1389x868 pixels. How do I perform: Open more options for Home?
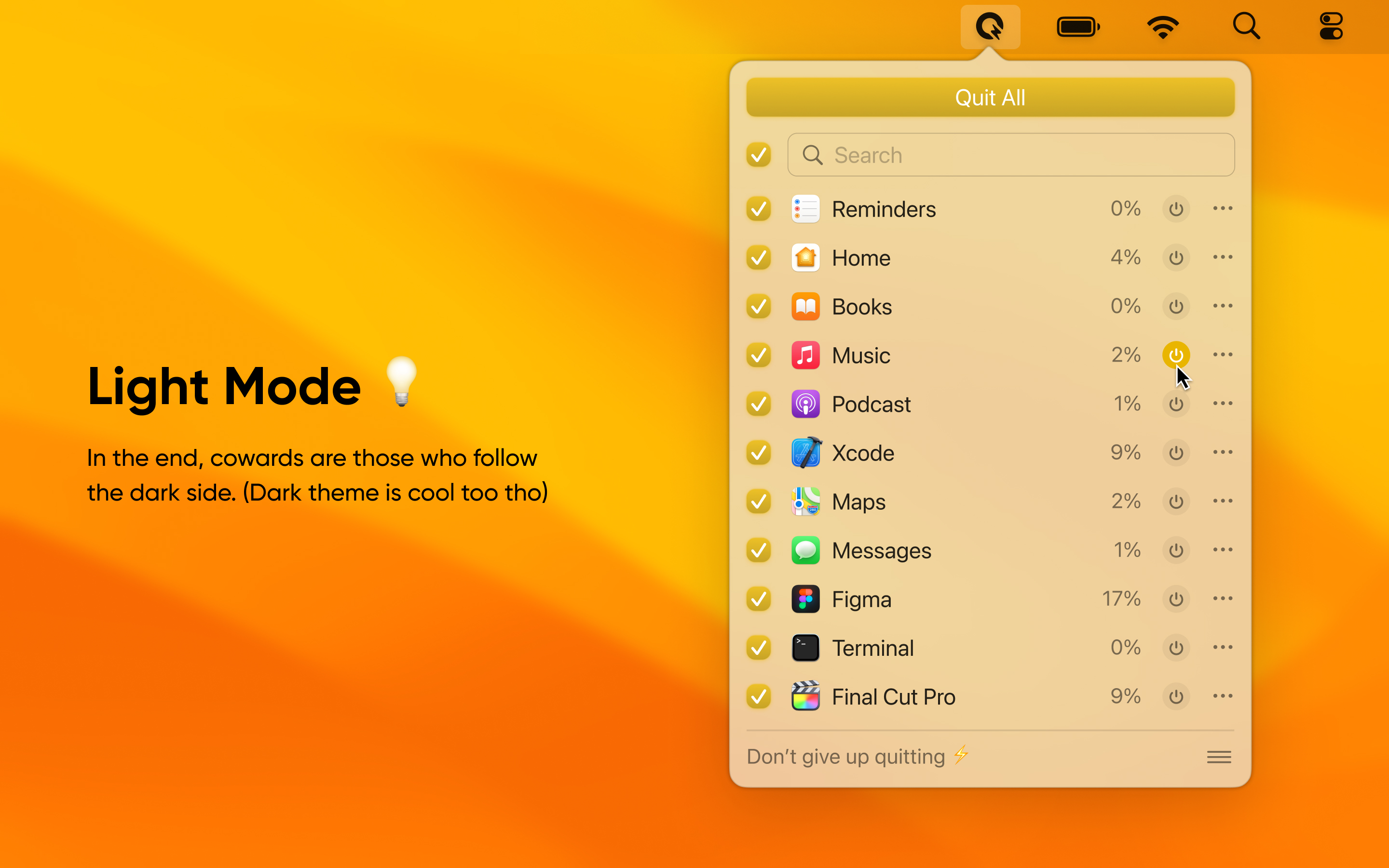(x=1223, y=257)
